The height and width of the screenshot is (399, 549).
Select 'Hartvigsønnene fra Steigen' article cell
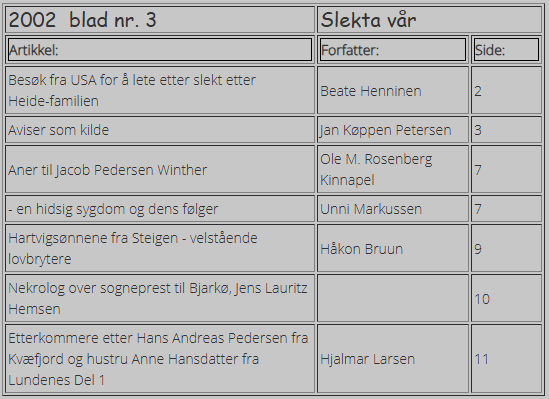[160, 248]
